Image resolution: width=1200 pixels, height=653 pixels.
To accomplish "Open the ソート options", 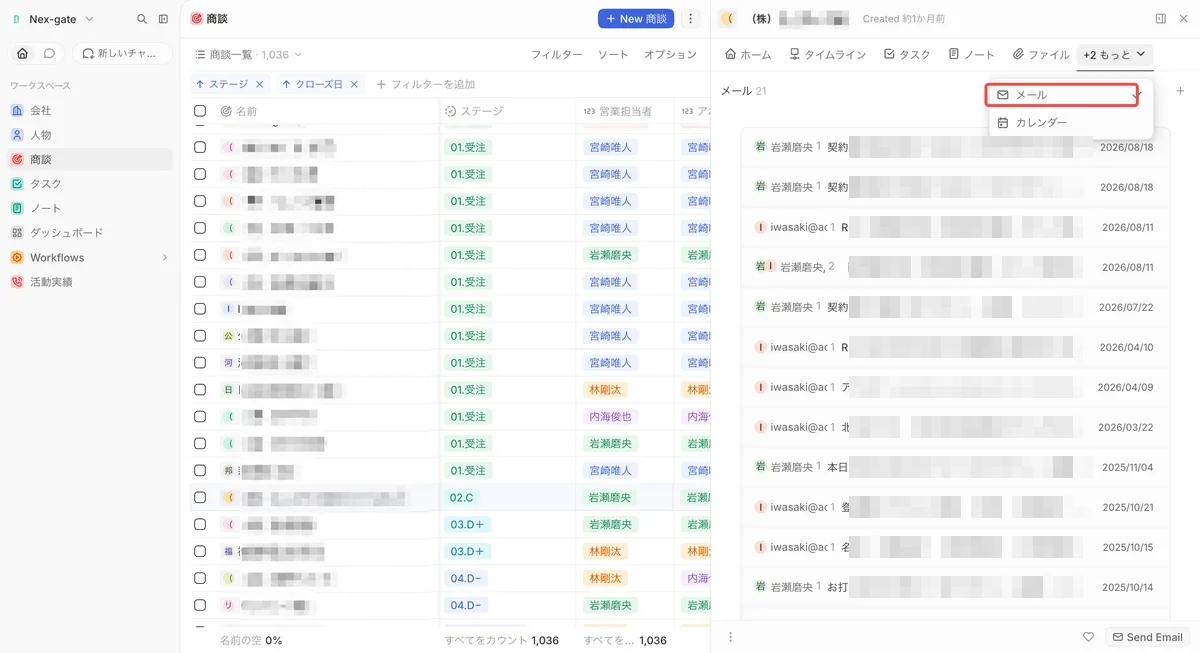I will (x=613, y=54).
